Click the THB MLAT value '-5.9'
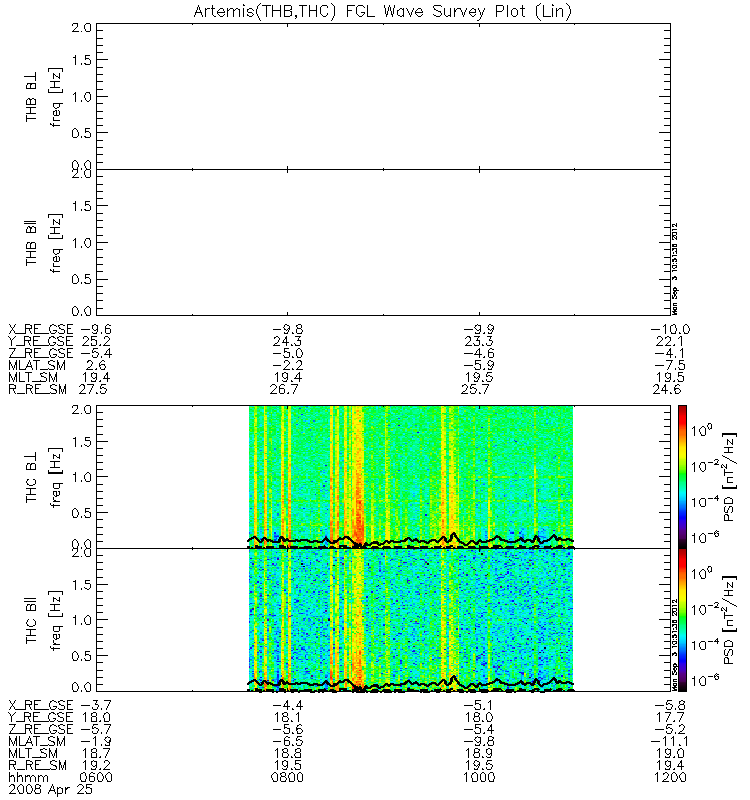Image resolution: width=750 pixels, height=800 pixels. (x=479, y=365)
